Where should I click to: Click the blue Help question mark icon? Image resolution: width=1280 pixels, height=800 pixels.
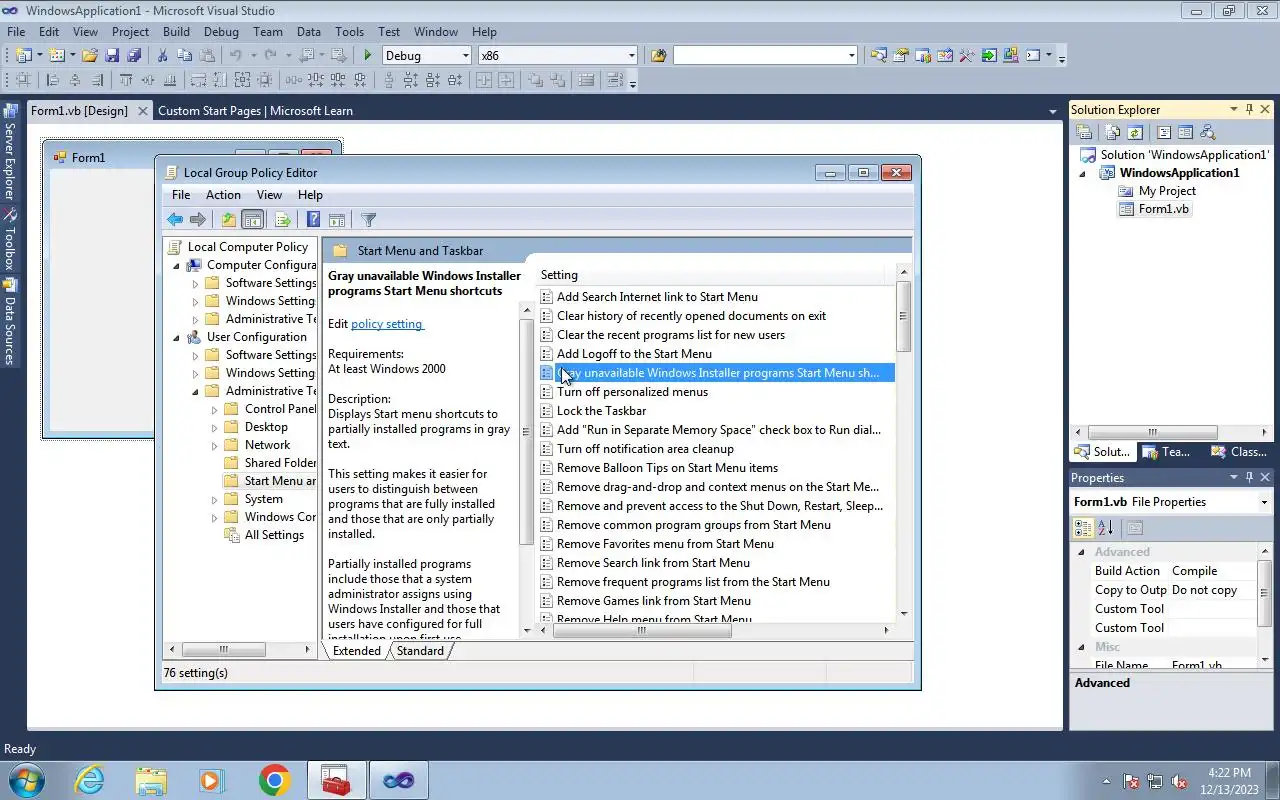click(x=313, y=220)
